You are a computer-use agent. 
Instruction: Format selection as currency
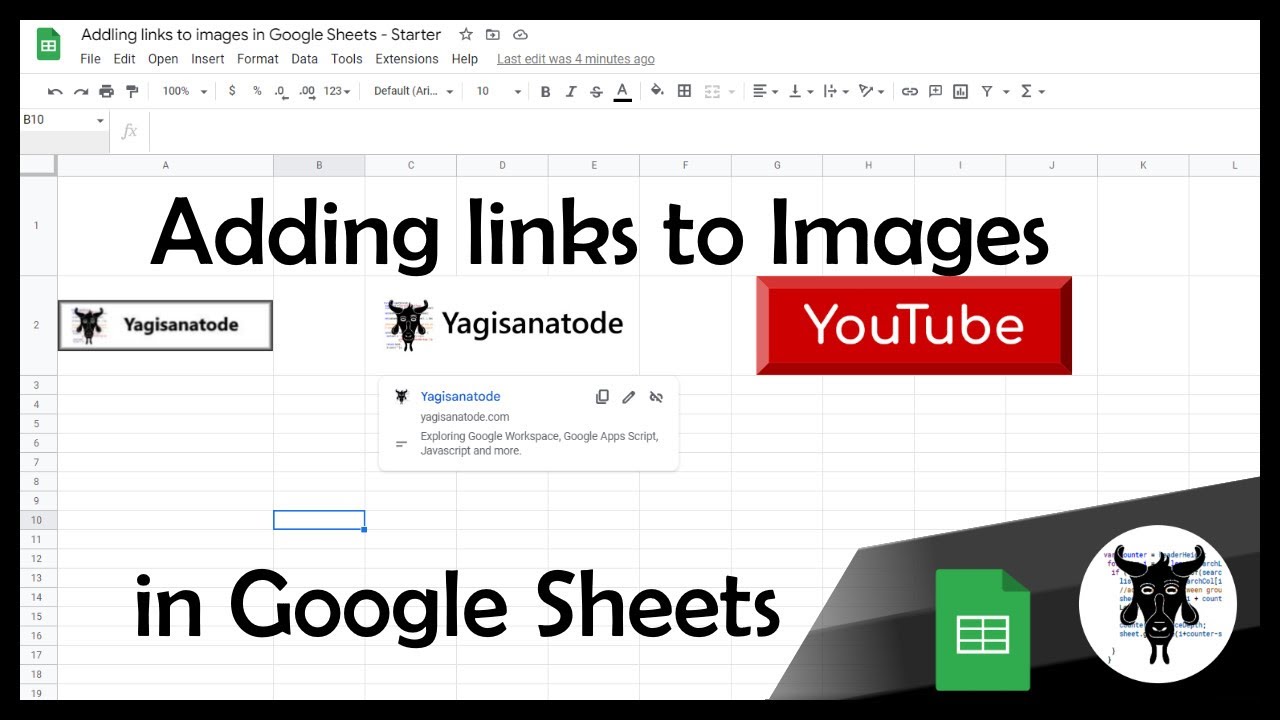[x=232, y=91]
